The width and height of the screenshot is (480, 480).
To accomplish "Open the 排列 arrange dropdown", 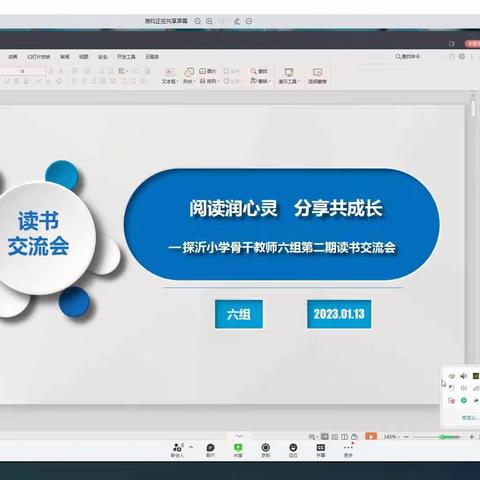I will (x=209, y=81).
